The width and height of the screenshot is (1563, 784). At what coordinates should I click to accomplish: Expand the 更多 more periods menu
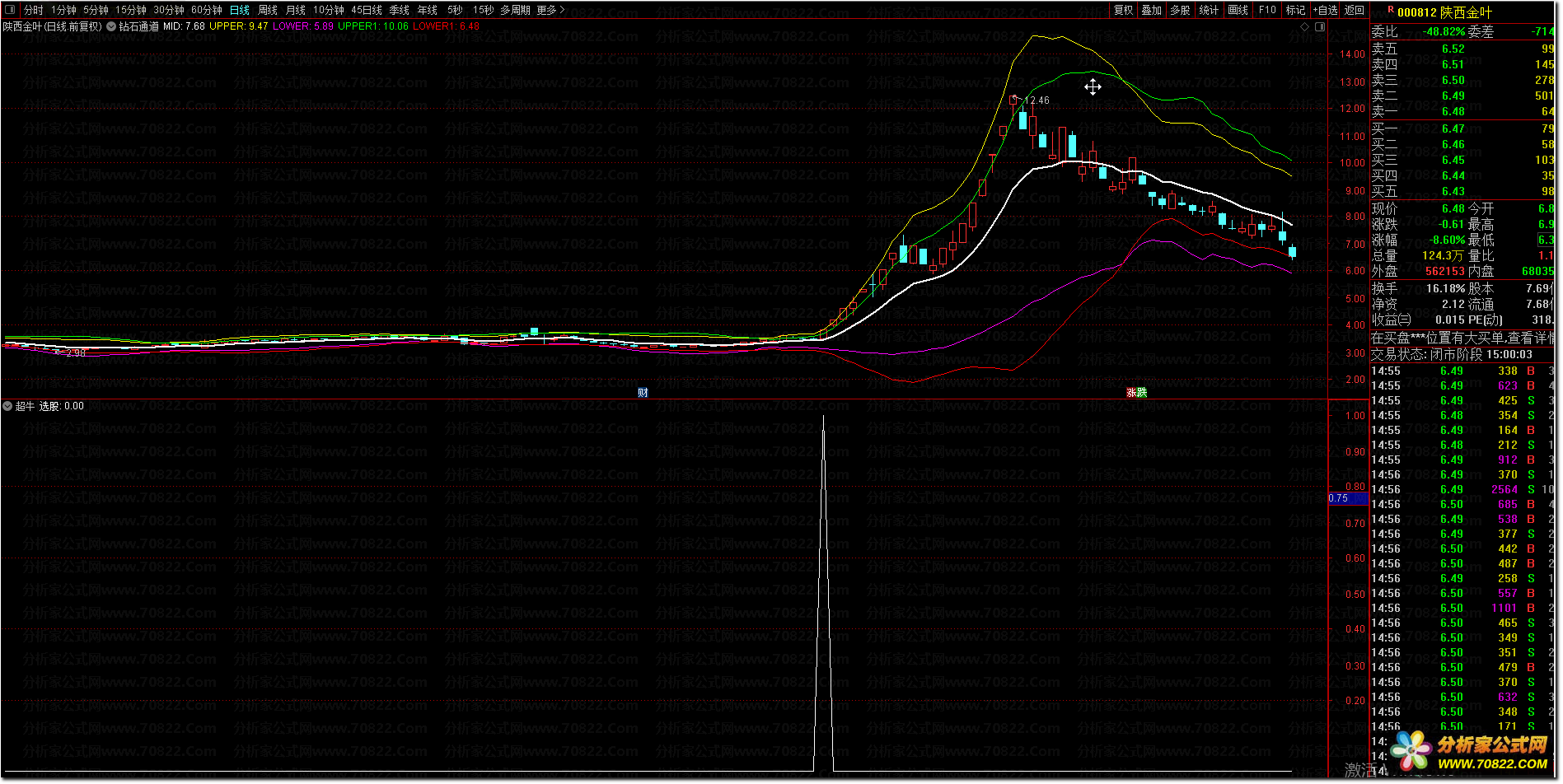550,10
